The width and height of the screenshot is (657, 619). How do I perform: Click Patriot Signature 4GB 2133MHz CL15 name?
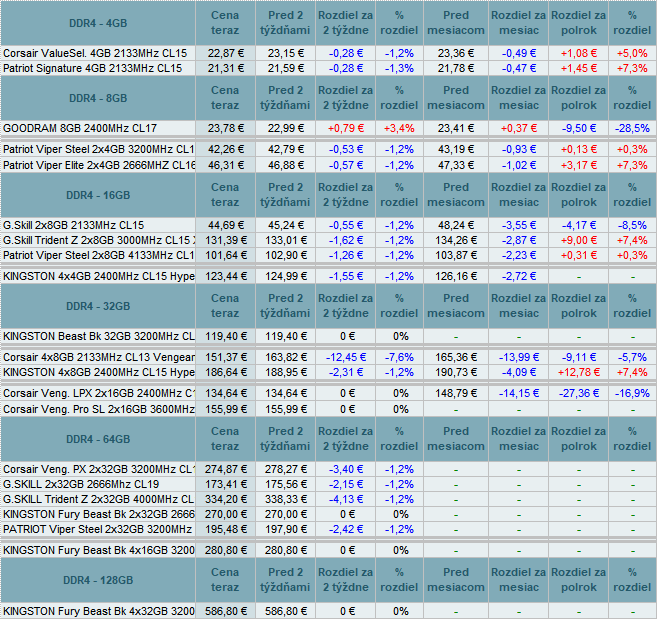click(93, 68)
